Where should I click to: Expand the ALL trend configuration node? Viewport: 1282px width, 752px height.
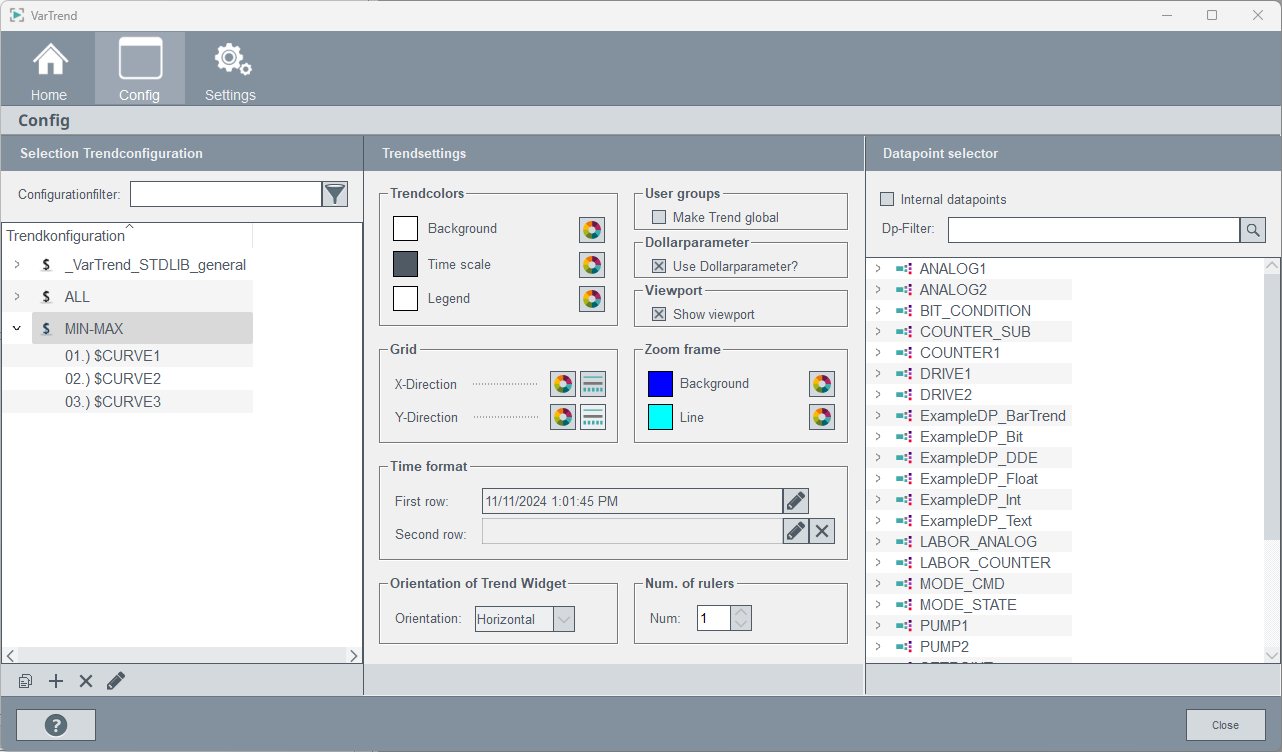[17, 297]
